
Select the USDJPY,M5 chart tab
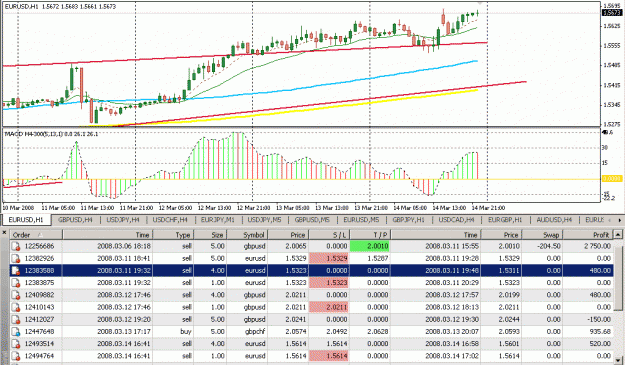point(265,220)
